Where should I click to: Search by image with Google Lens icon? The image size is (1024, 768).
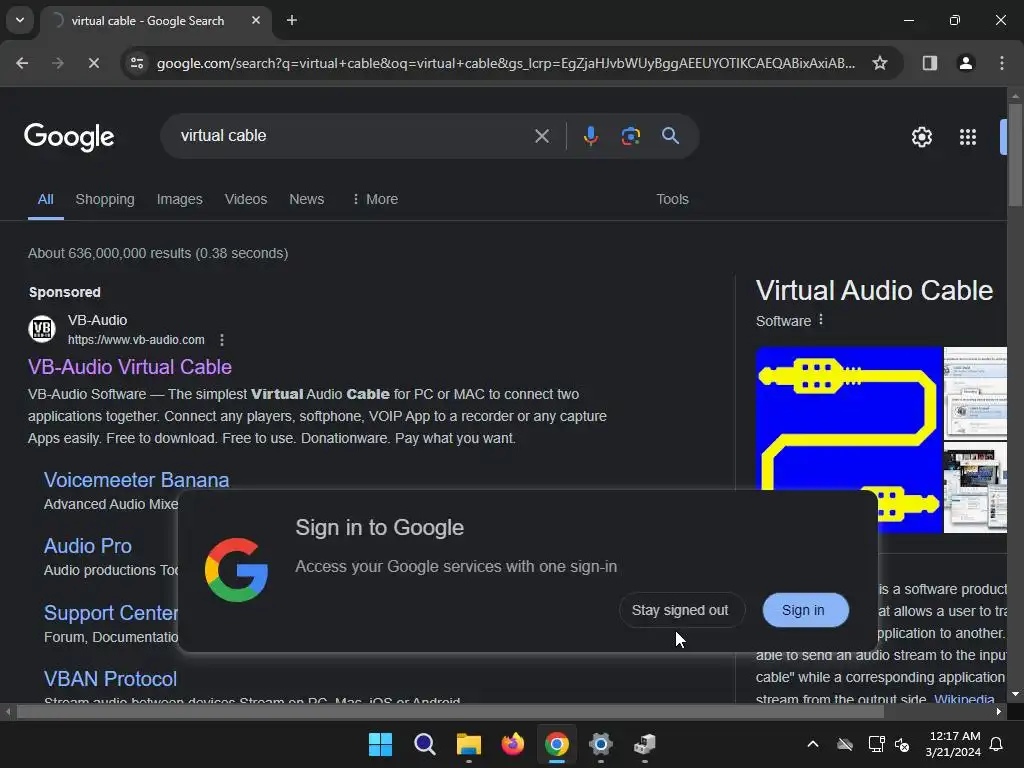(x=630, y=136)
